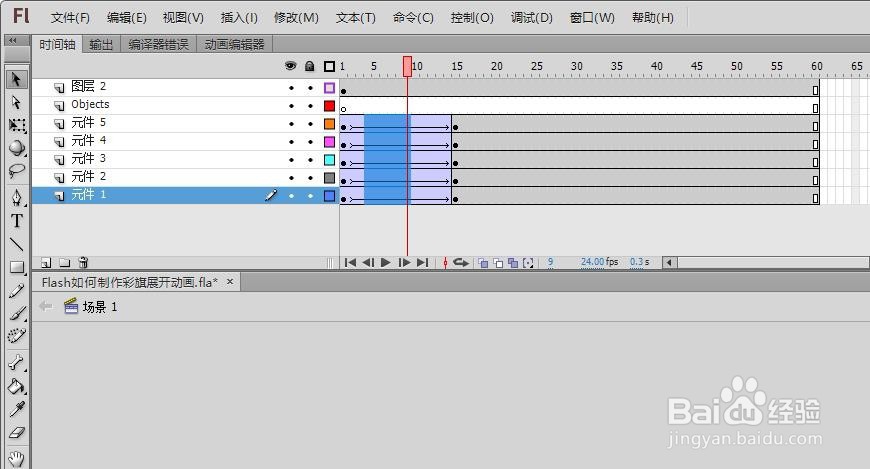Viewport: 870px width, 469px height.
Task: Toggle outlines for all layers header
Action: pyautogui.click(x=330, y=67)
